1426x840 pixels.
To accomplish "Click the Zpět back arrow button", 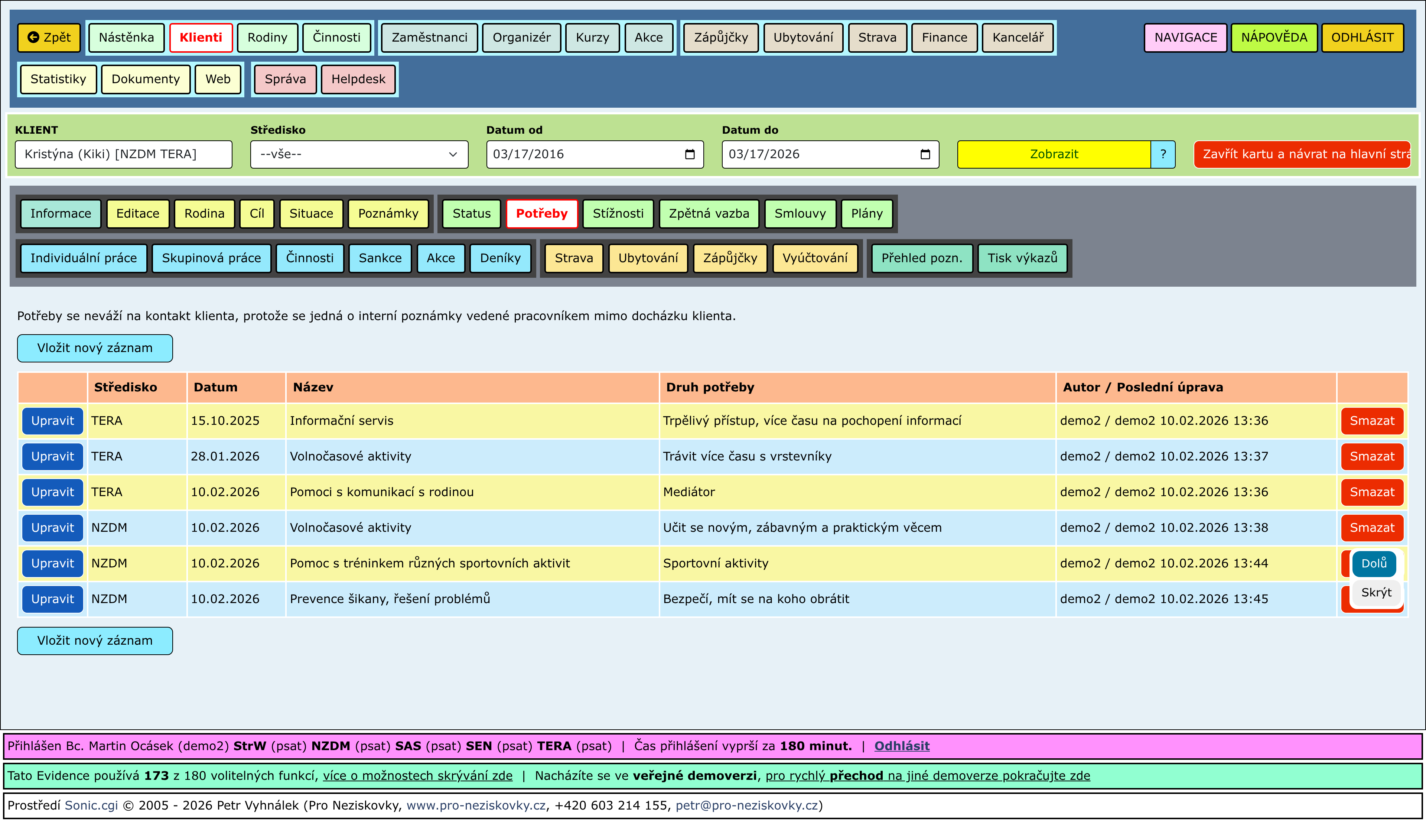I will pos(49,38).
